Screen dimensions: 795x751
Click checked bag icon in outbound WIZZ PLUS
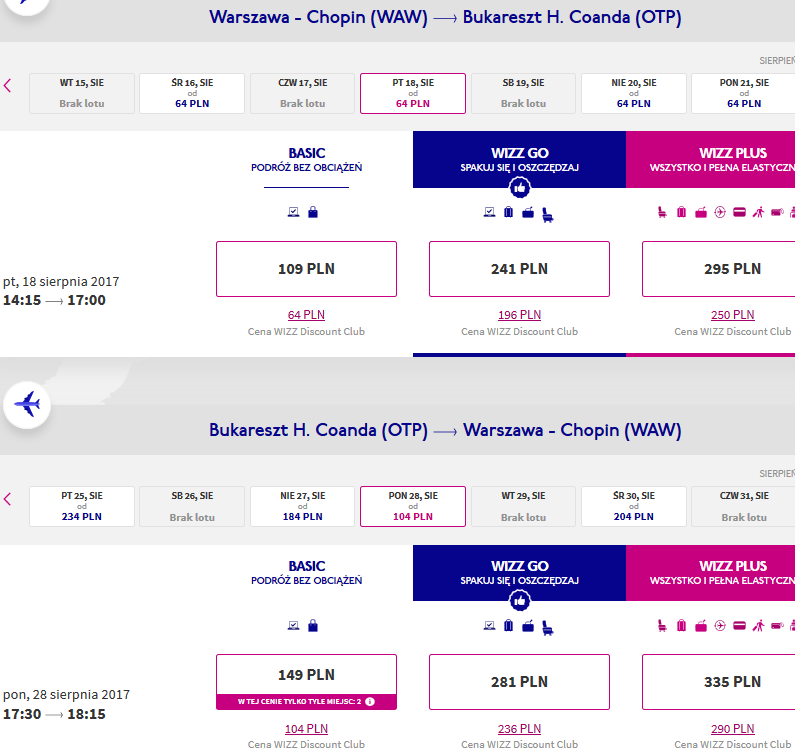(681, 212)
